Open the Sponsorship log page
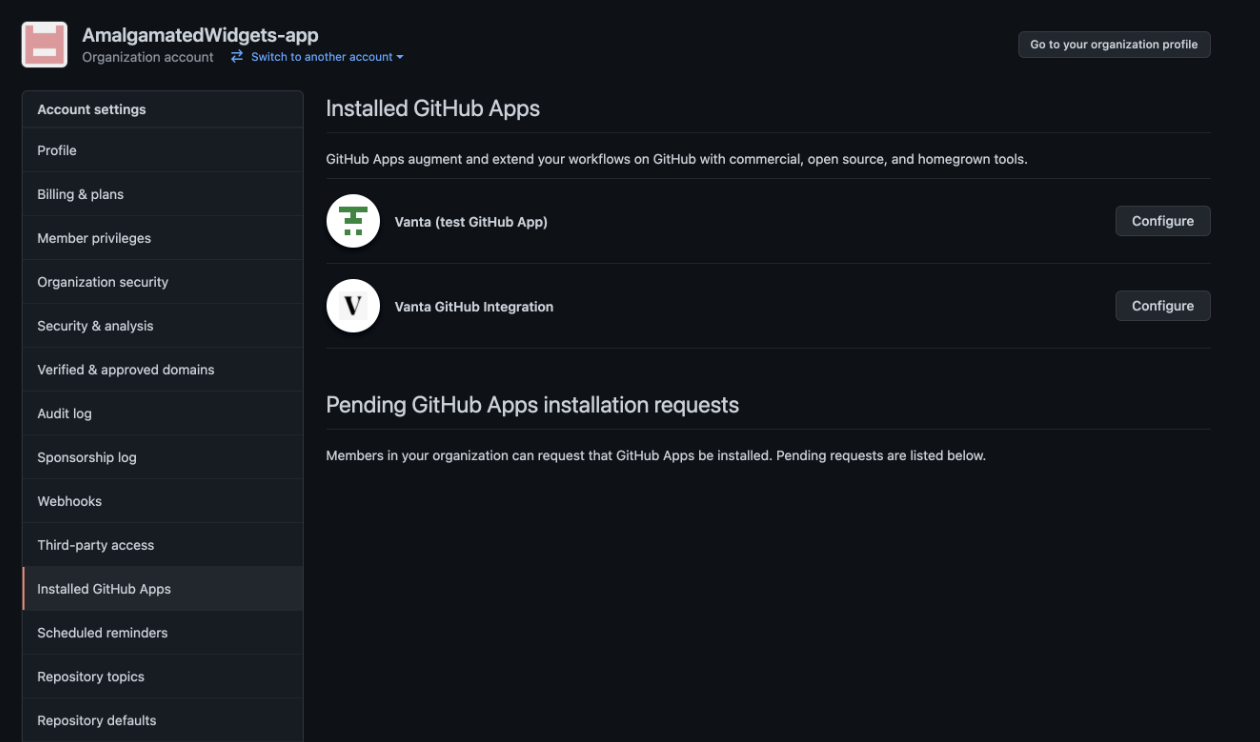This screenshot has height=742, width=1260. (x=162, y=457)
